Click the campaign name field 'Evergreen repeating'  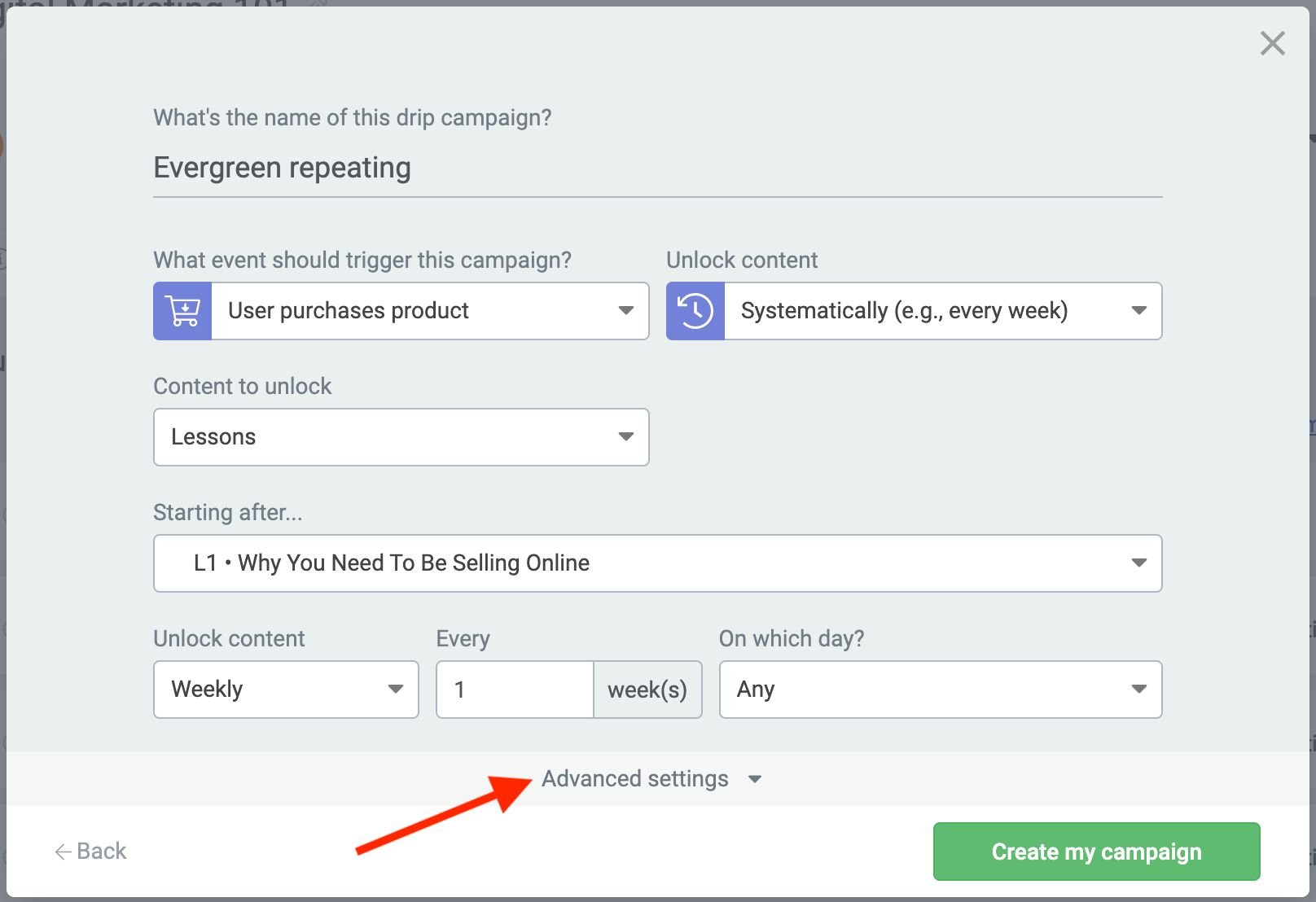[x=656, y=168]
